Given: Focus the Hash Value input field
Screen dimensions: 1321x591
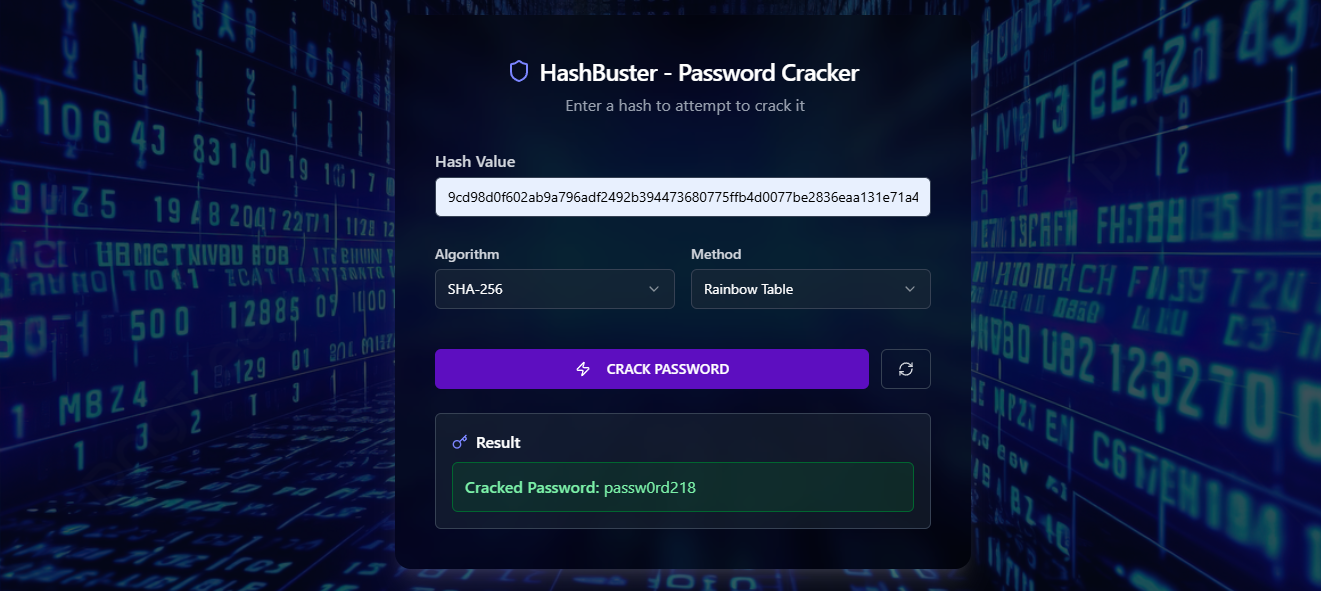Looking at the screenshot, I should click(683, 197).
